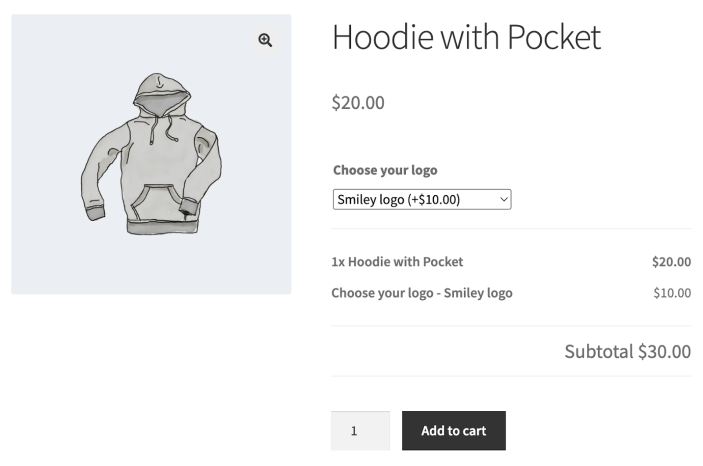Select the 1x Hoodie with Pocket line
Screen dimensions: 703x466
[x=397, y=262]
